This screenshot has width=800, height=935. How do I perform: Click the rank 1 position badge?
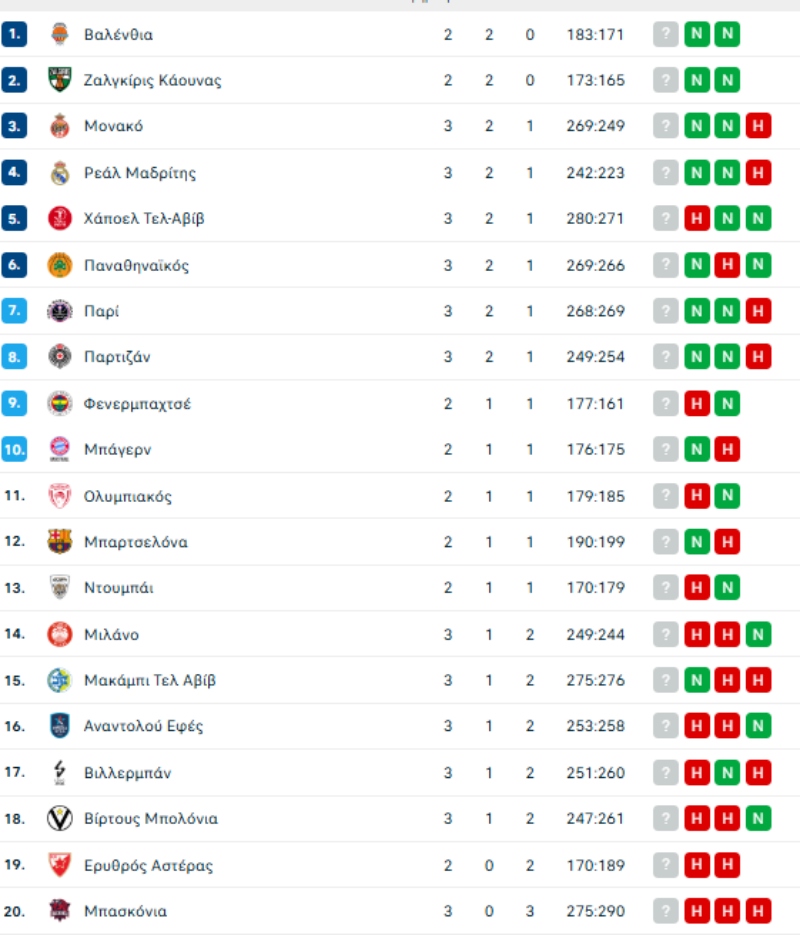tap(14, 35)
